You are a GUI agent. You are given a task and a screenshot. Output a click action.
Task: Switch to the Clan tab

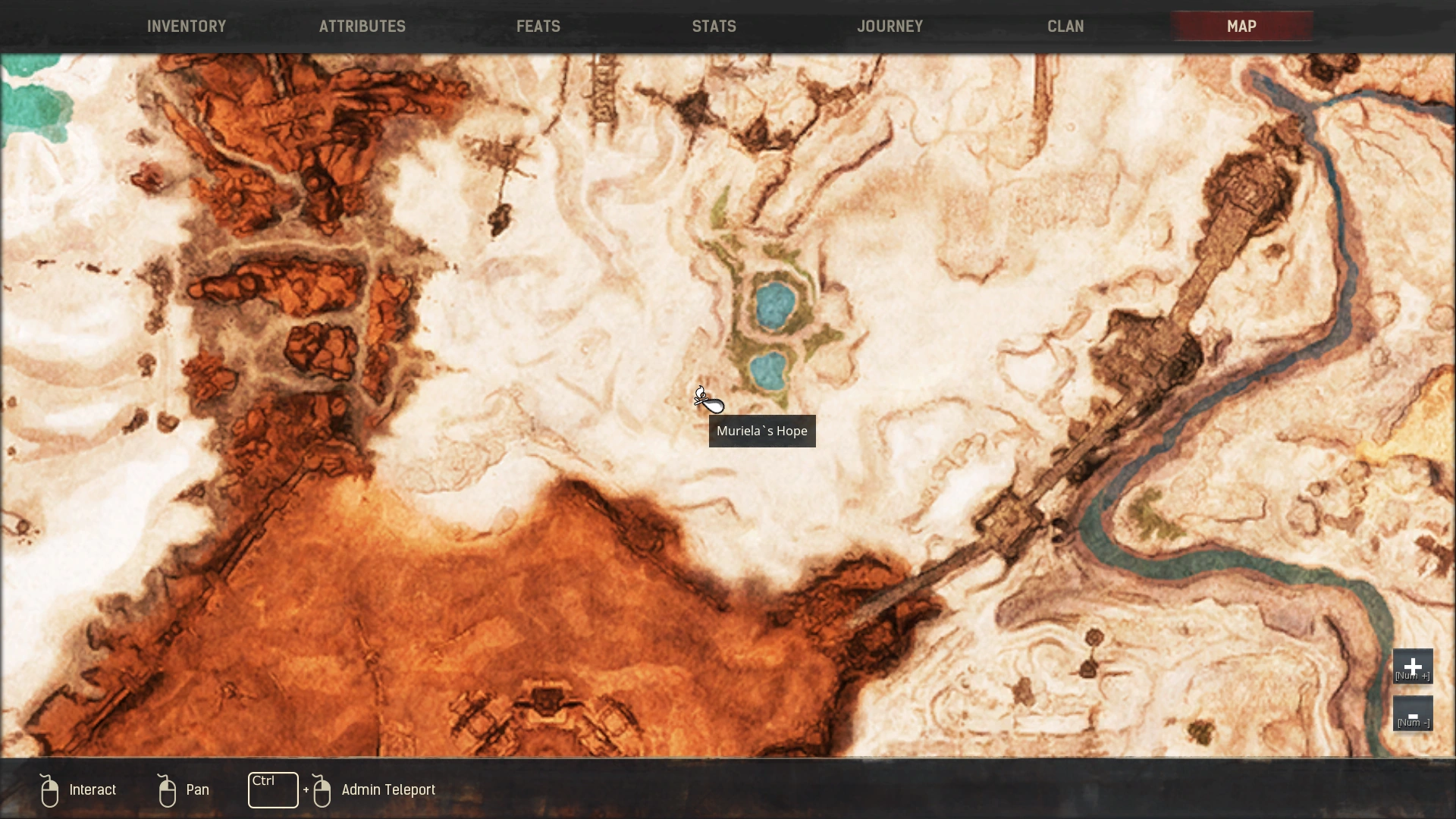(x=1065, y=27)
